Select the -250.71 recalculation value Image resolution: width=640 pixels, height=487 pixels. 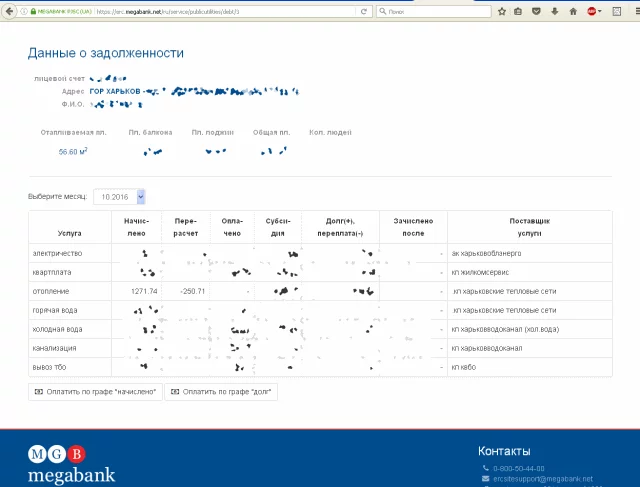pos(192,291)
